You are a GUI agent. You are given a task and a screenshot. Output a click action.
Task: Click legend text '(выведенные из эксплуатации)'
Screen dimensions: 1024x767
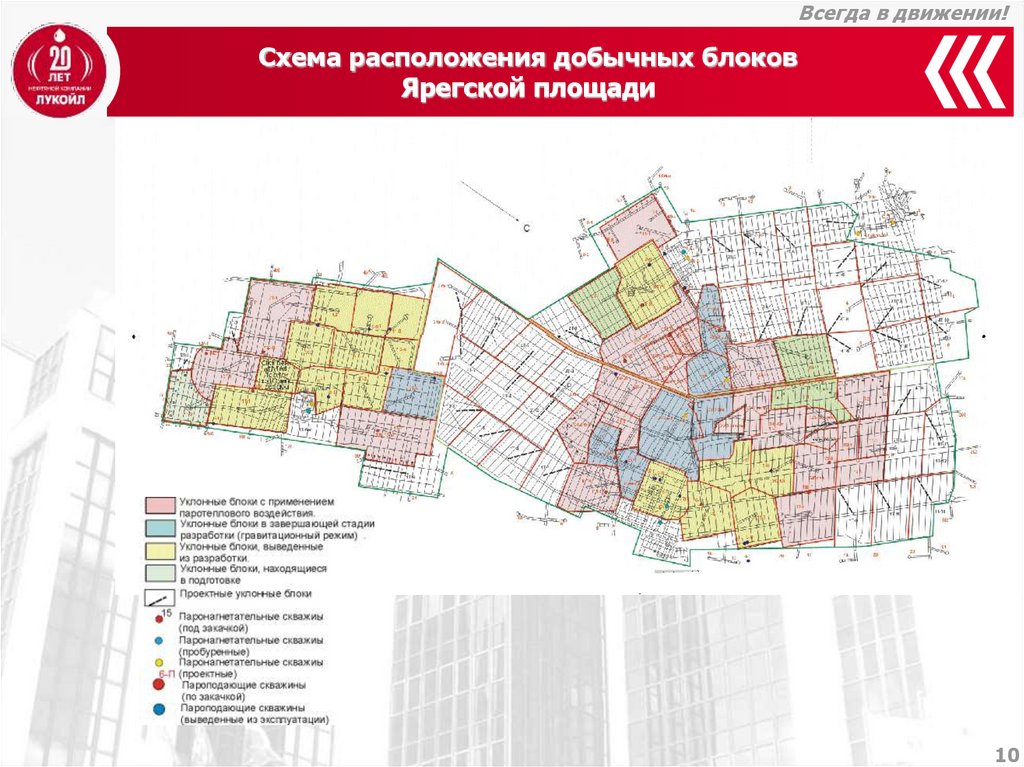point(255,720)
